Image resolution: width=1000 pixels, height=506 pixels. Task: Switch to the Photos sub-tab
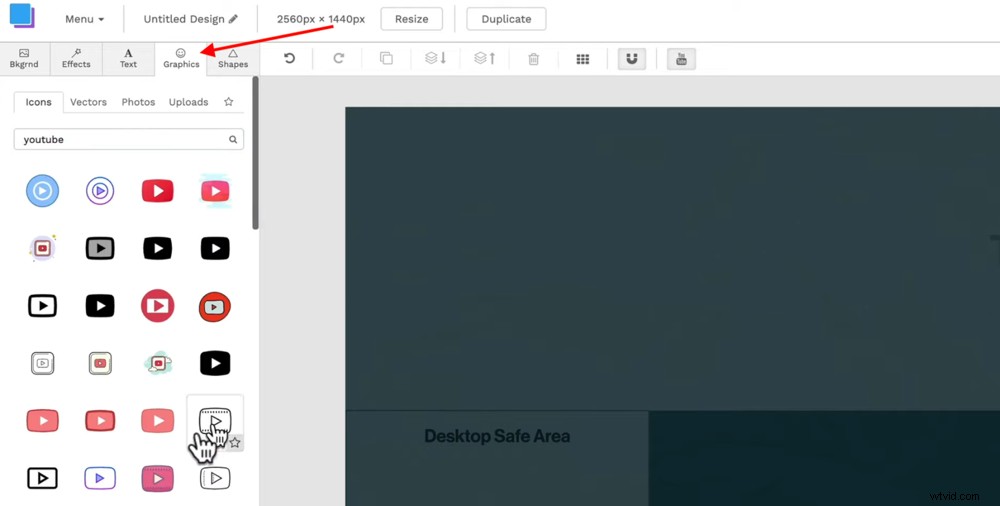tap(138, 102)
